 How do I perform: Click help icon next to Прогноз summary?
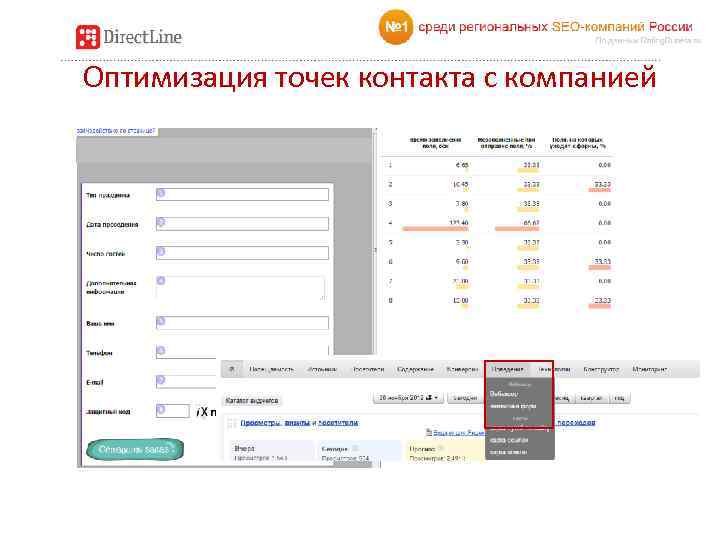point(441,448)
